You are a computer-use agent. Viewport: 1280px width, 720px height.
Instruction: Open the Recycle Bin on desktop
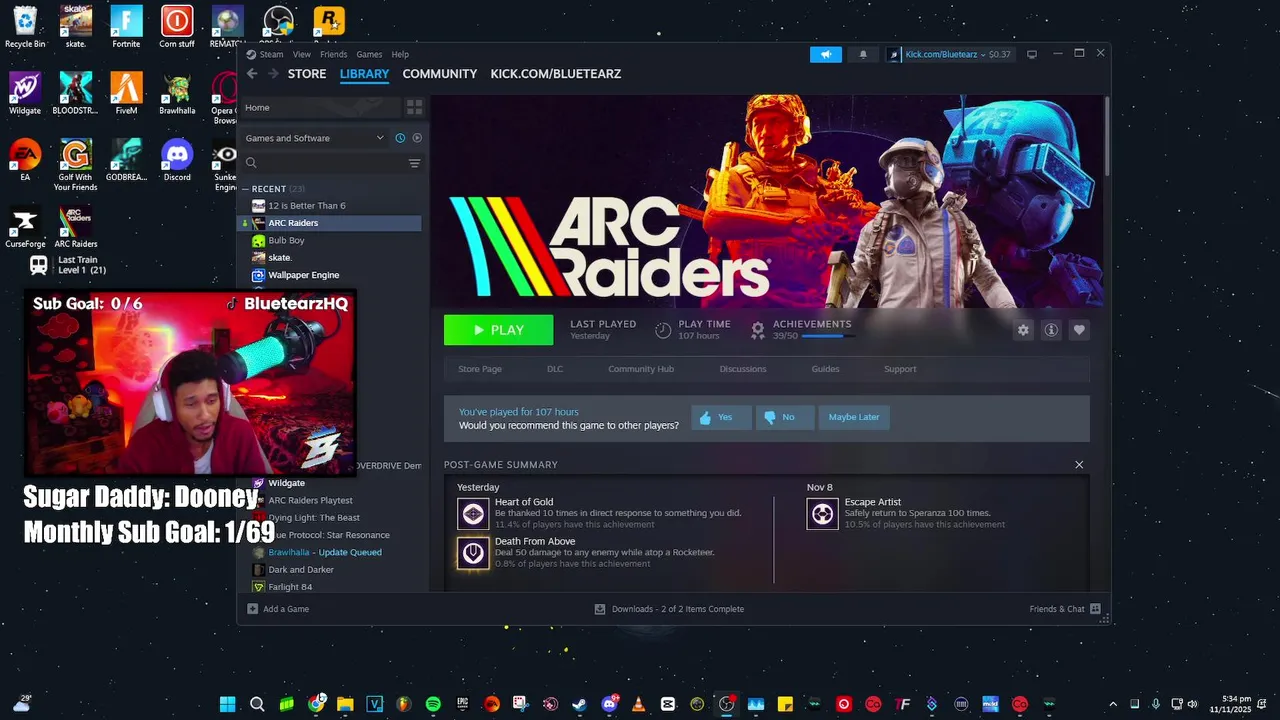(25, 27)
